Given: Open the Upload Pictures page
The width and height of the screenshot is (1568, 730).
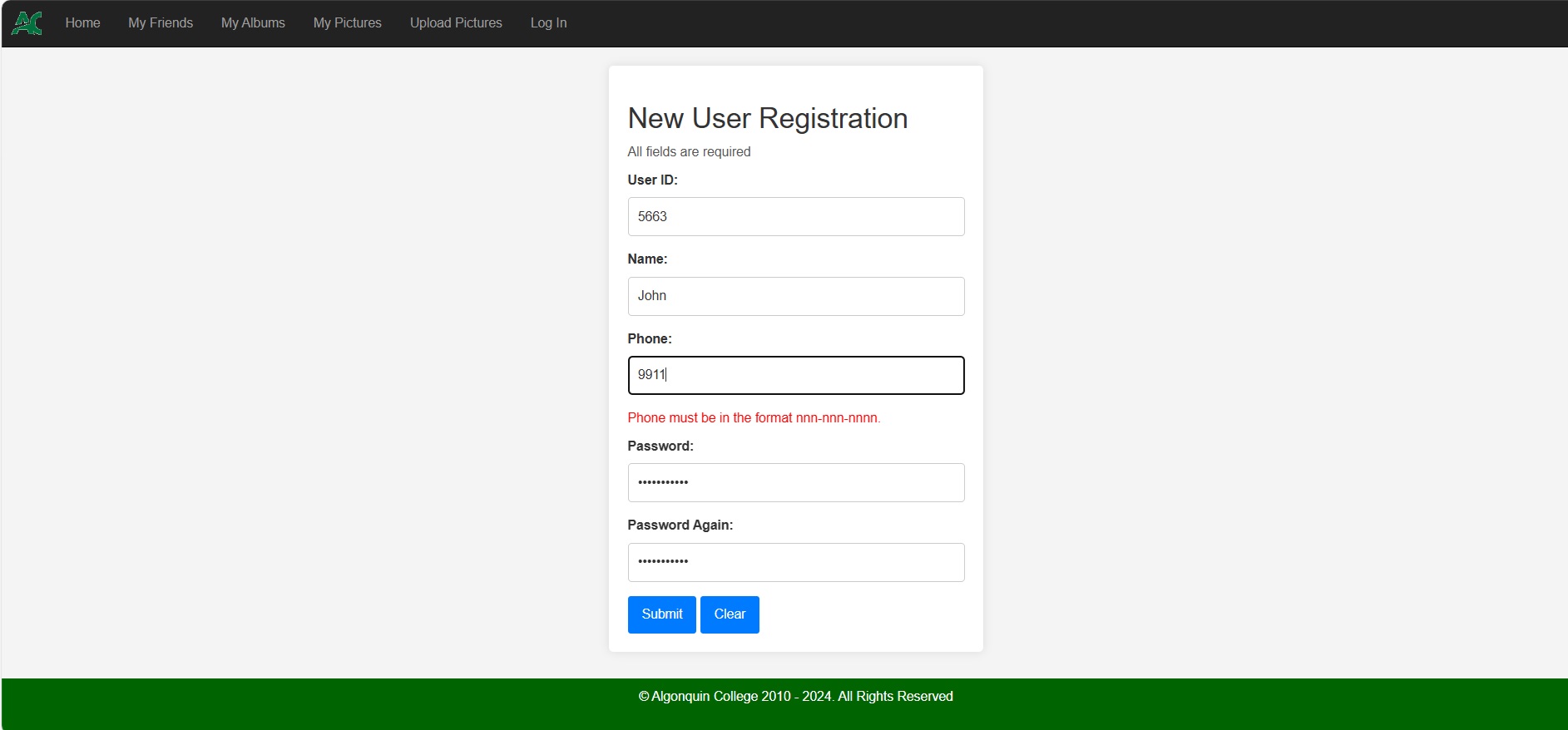Looking at the screenshot, I should (x=456, y=23).
